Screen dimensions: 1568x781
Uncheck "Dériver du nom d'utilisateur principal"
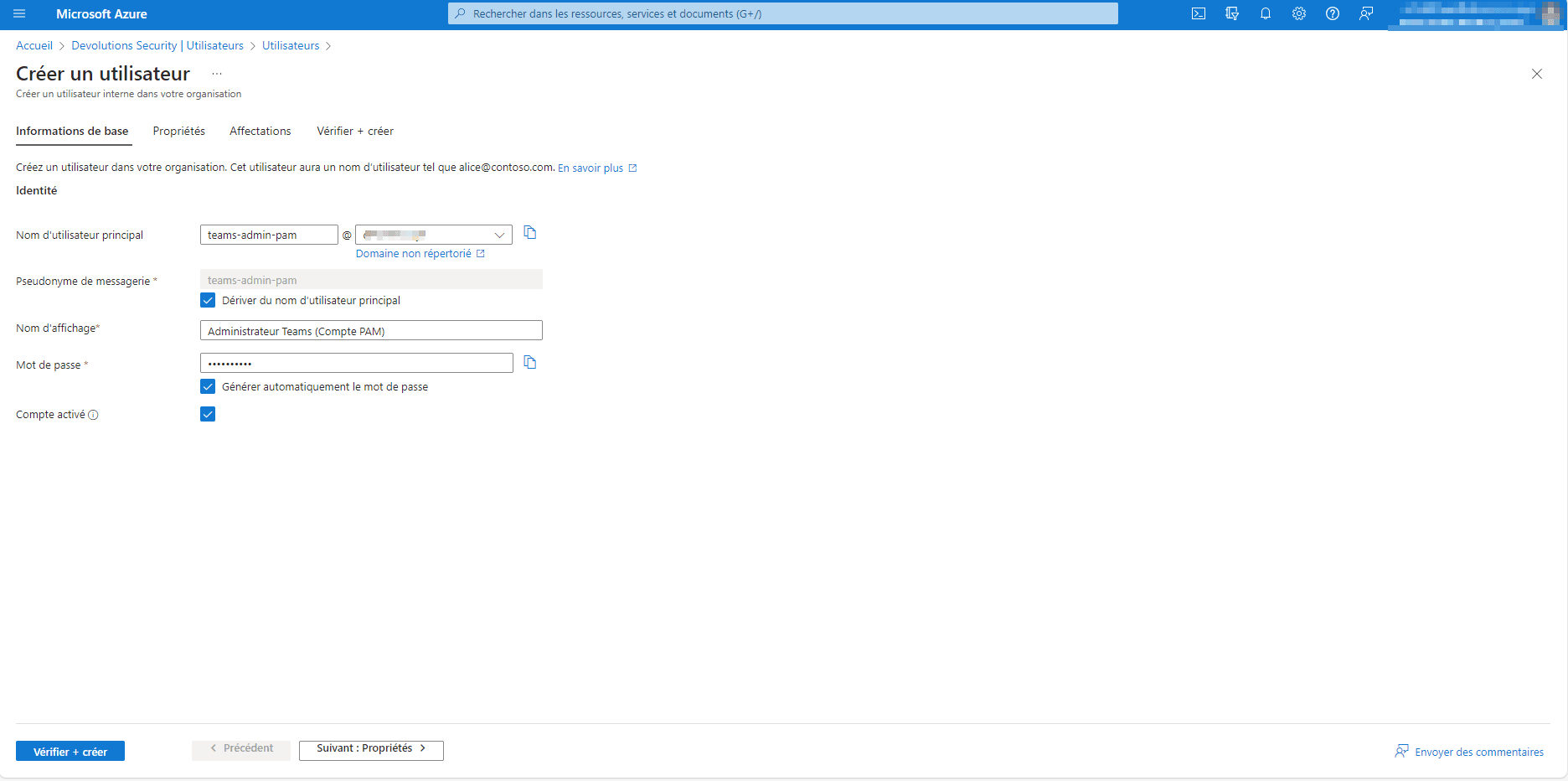click(x=208, y=301)
